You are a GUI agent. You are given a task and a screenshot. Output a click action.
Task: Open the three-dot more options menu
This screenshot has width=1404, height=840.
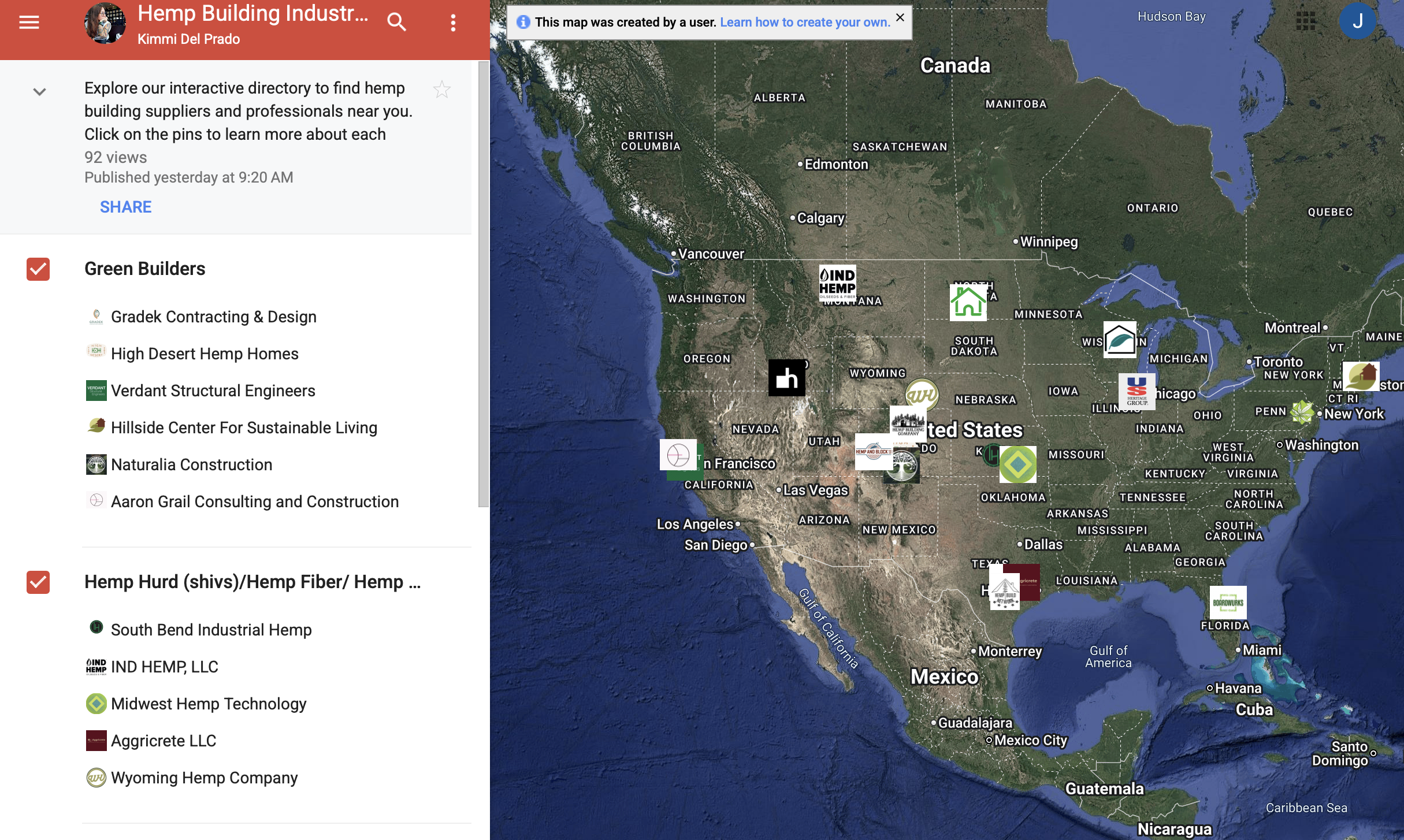tap(453, 23)
